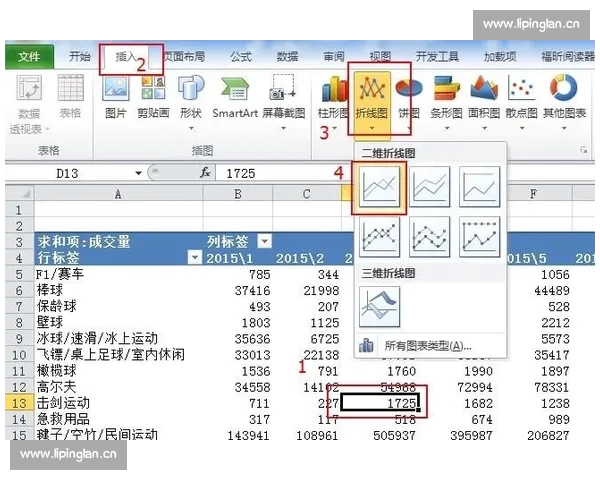600x480 pixels.
Task: Open the 行标签 filter dropdown
Action: [195, 257]
